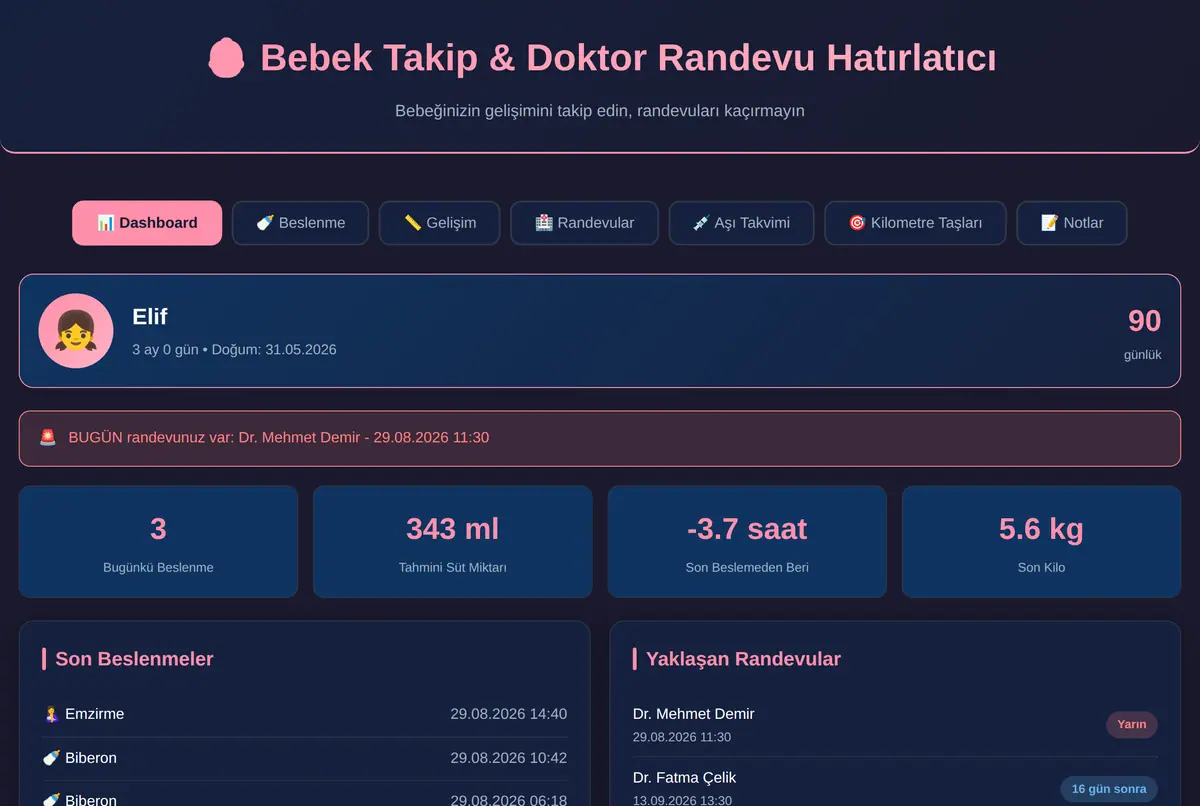Screen dimensions: 1200x806
Task: Open the Aşı Takvimi tab
Action: (x=741, y=223)
